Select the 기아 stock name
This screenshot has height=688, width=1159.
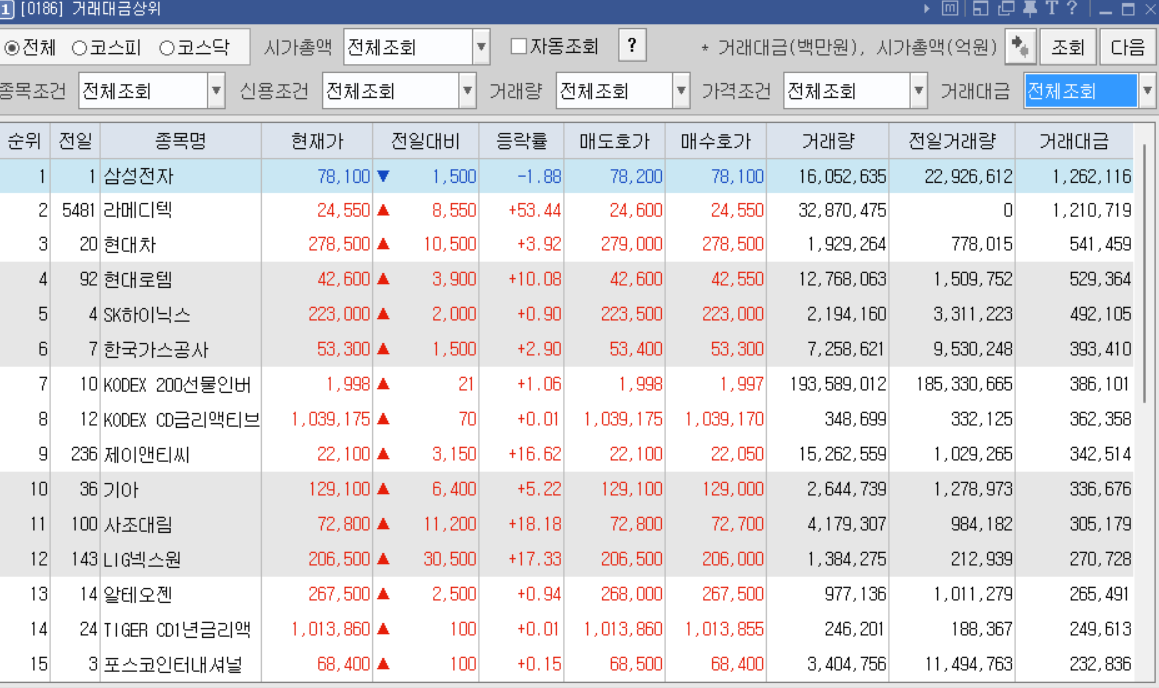pyautogui.click(x=121, y=489)
